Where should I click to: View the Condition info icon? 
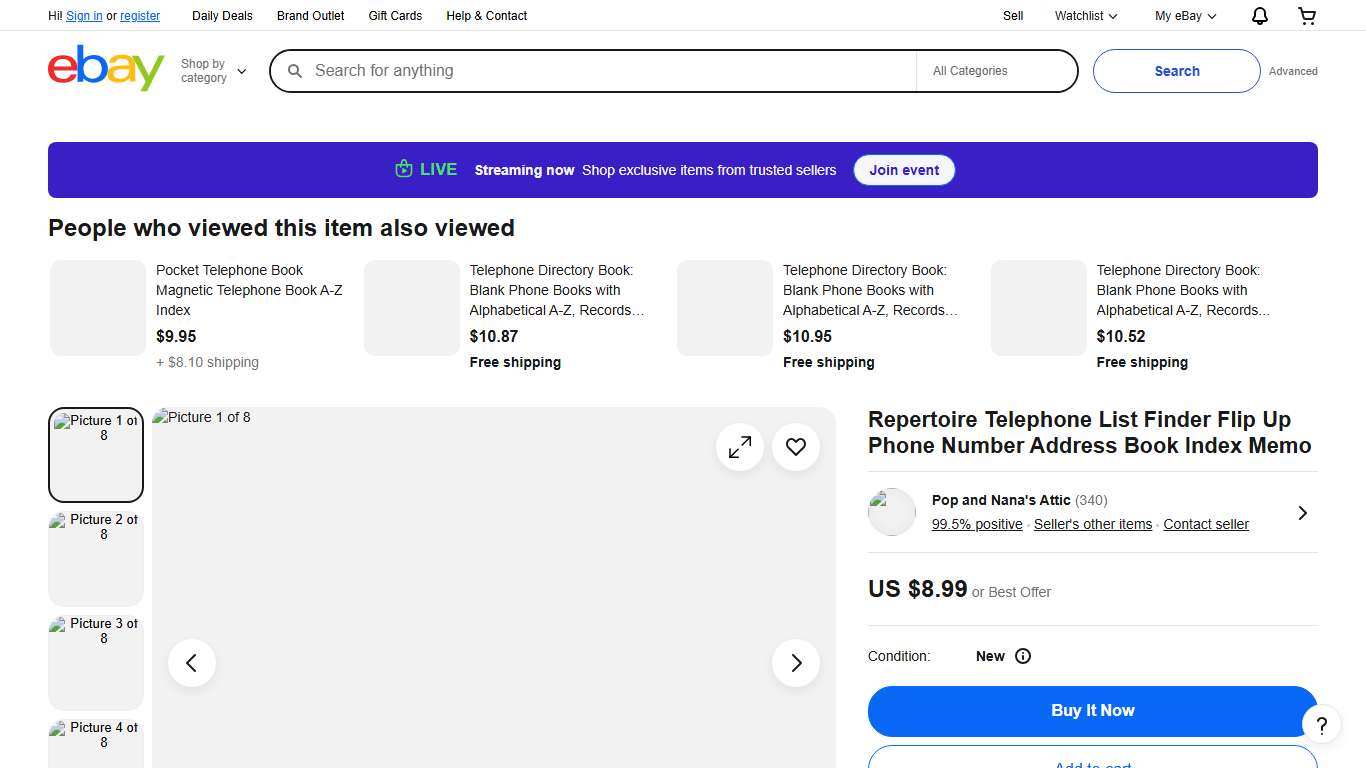click(1023, 656)
